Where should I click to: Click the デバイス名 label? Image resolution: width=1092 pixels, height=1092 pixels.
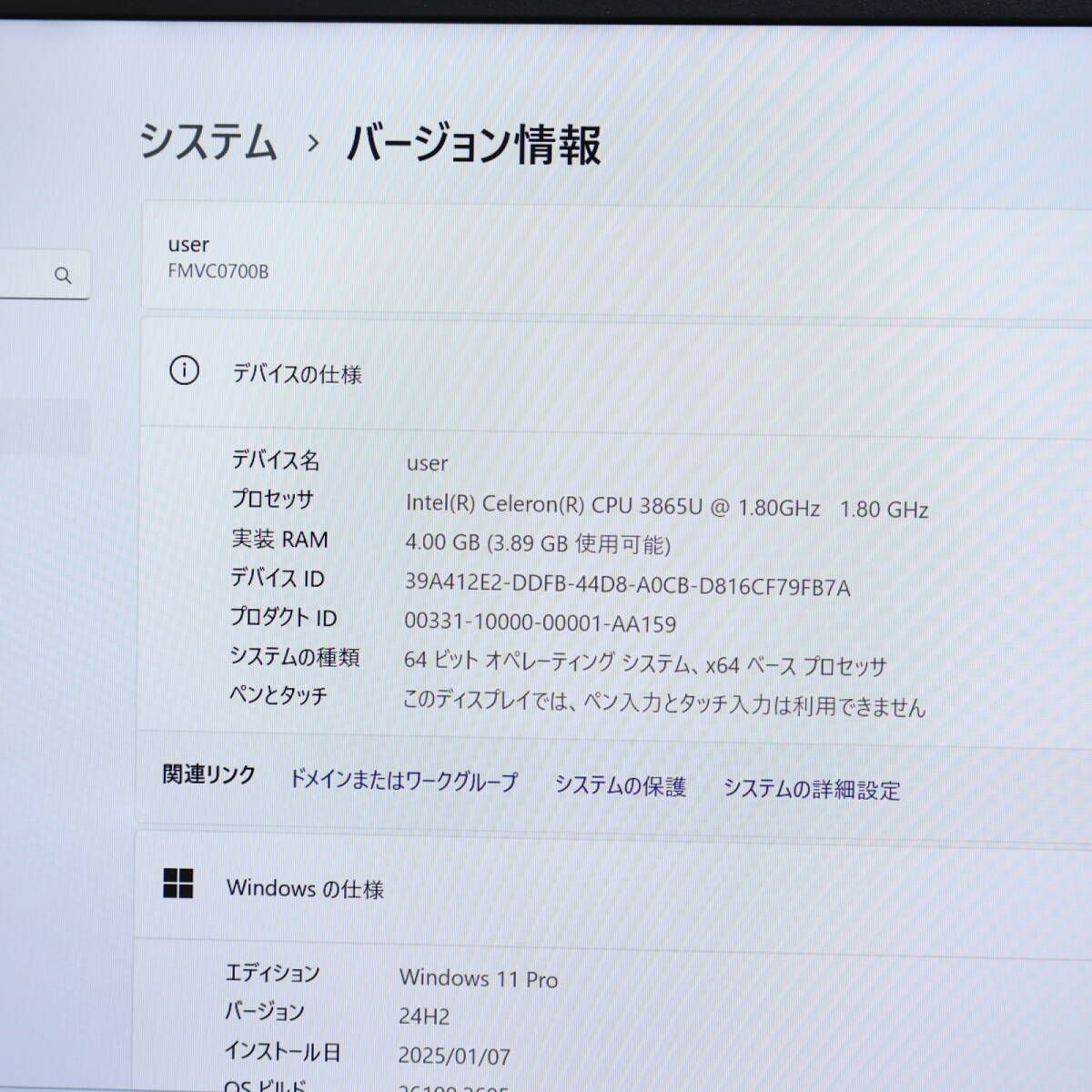click(275, 460)
